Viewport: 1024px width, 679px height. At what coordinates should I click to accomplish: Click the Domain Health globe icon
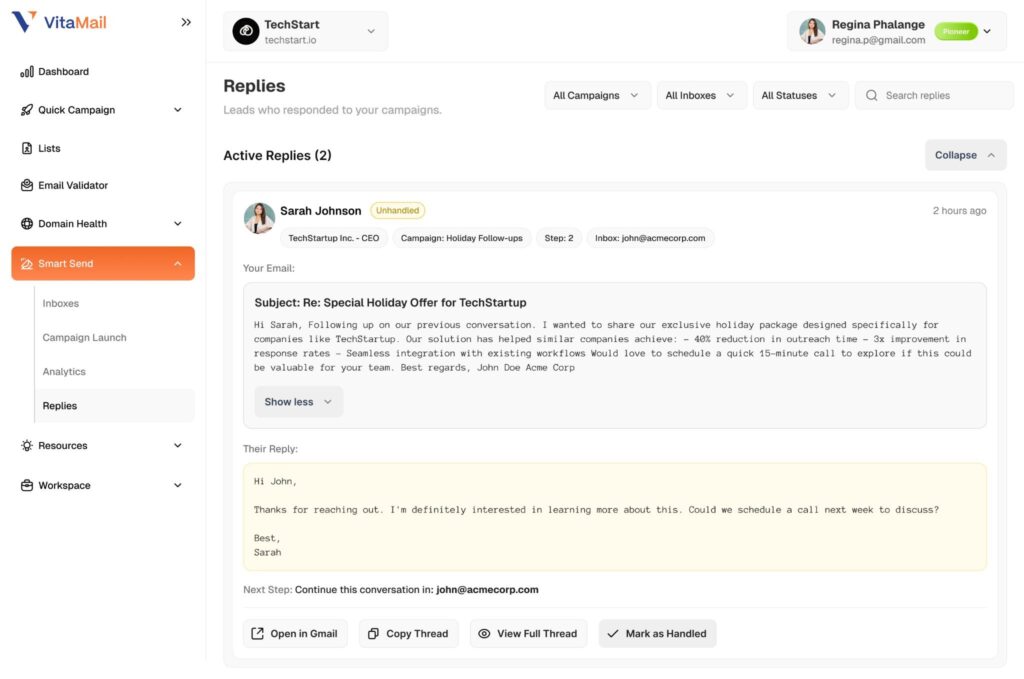pos(27,223)
